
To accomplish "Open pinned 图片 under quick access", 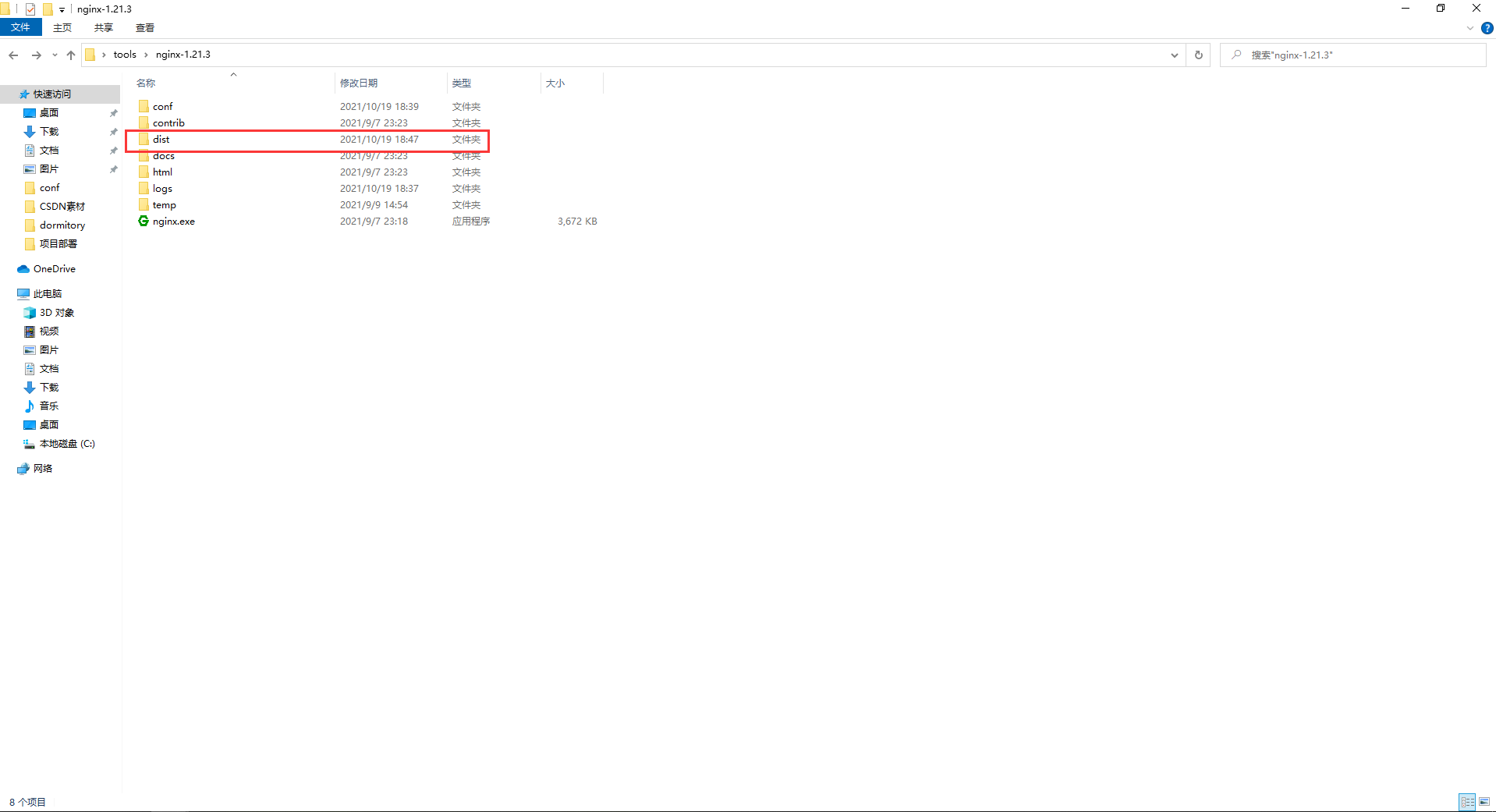I will (x=48, y=168).
